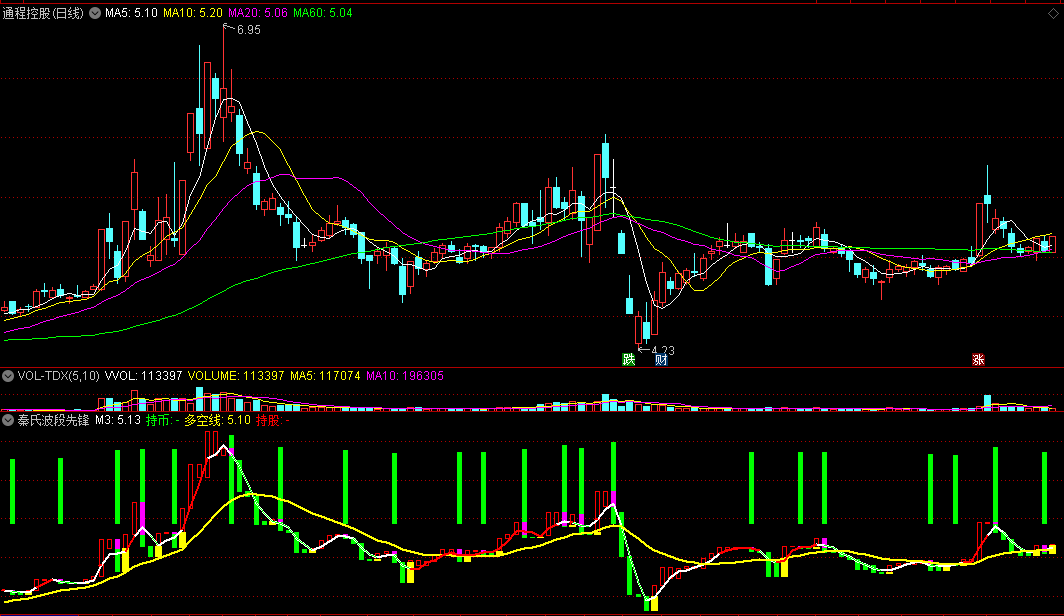Click the MA10: 5.20 label
1064x616 pixels.
(x=193, y=13)
